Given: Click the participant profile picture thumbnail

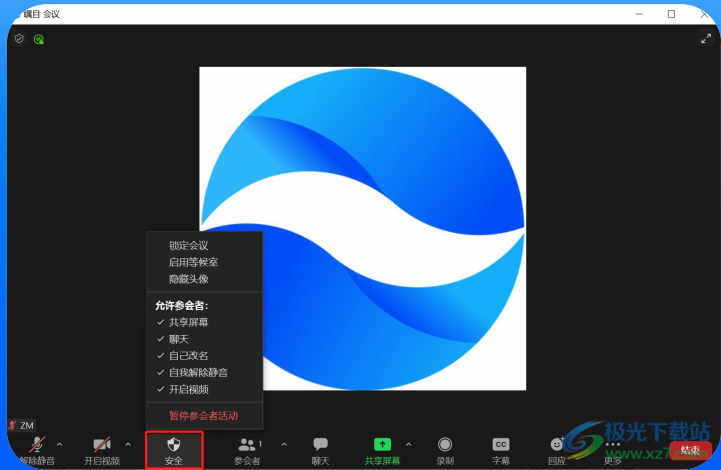Looking at the screenshot, I should 362,229.
